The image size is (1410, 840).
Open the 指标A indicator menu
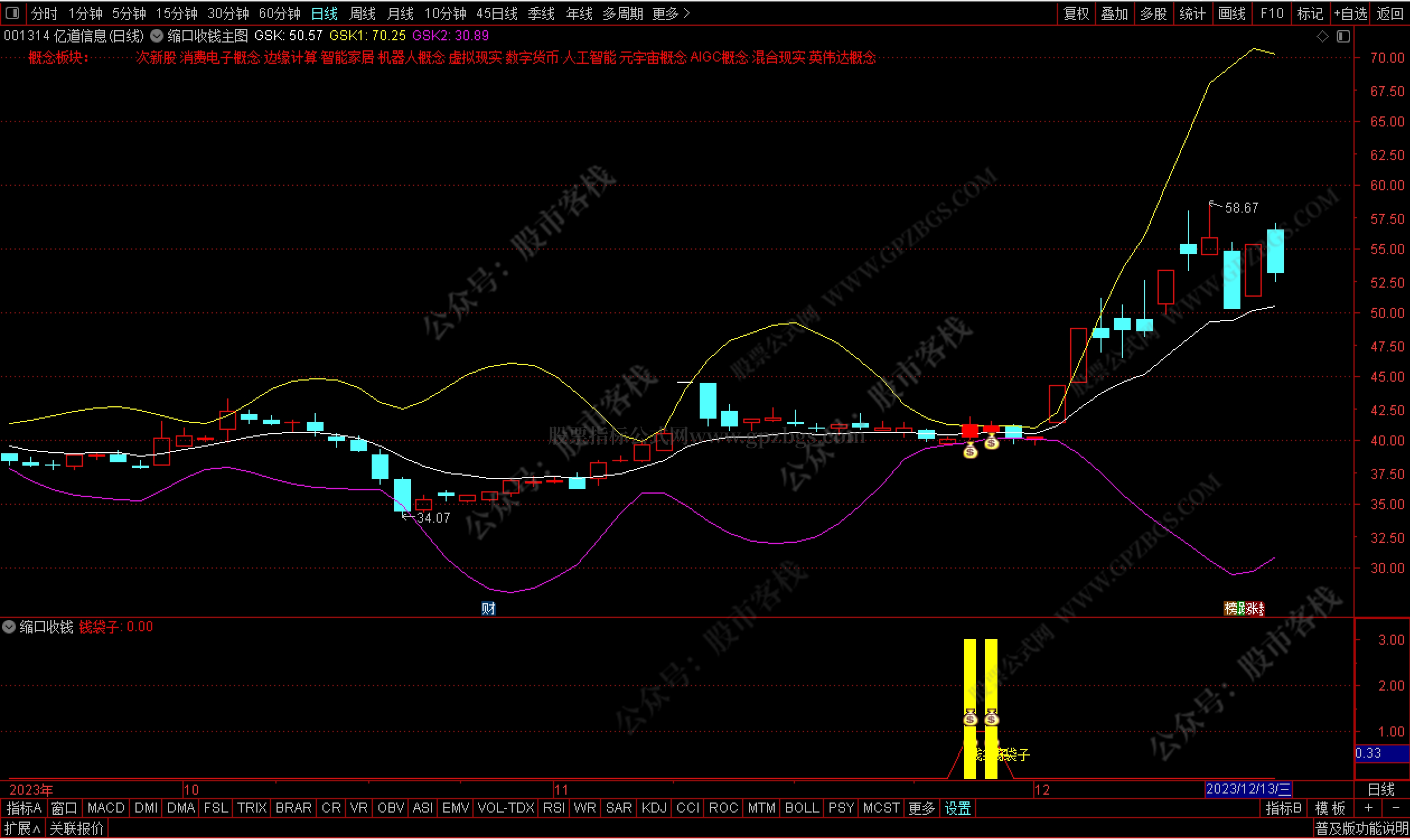coord(24,809)
